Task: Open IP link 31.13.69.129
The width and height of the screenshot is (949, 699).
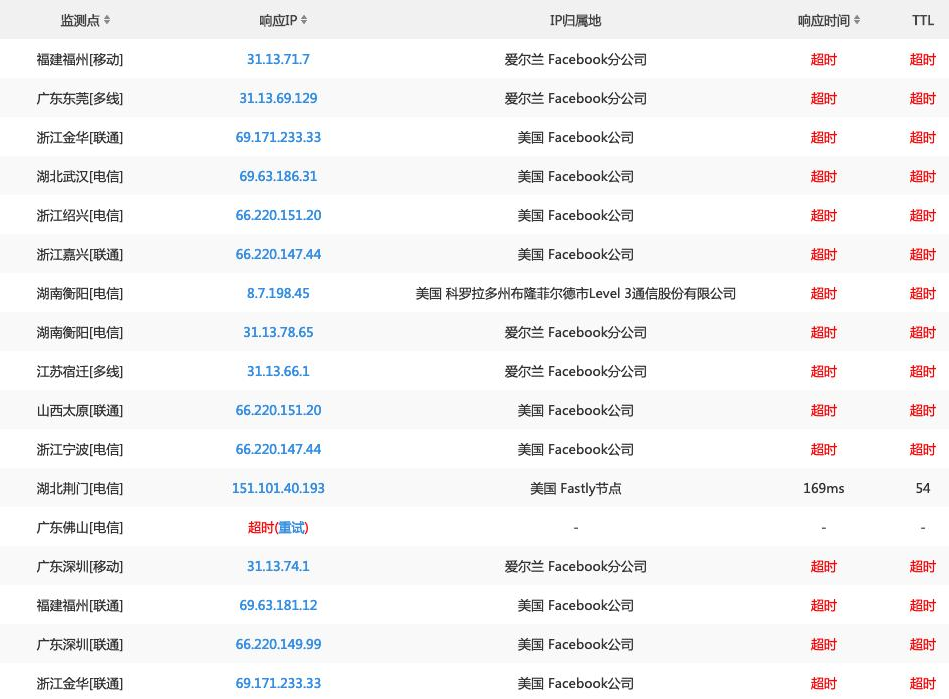Action: pos(278,98)
